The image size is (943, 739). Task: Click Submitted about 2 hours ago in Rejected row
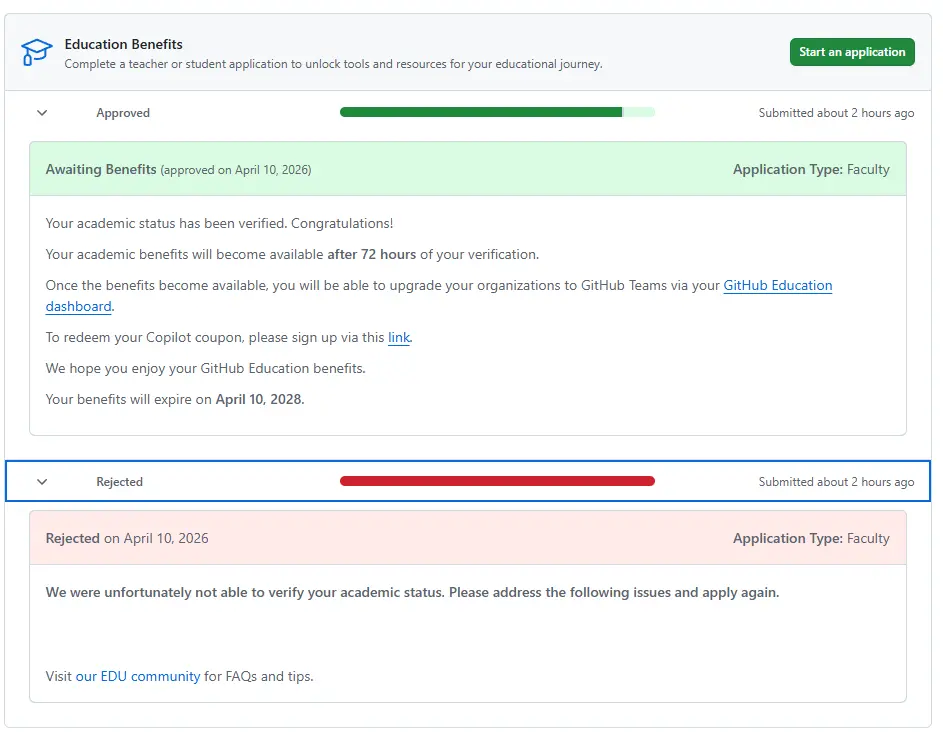[836, 482]
